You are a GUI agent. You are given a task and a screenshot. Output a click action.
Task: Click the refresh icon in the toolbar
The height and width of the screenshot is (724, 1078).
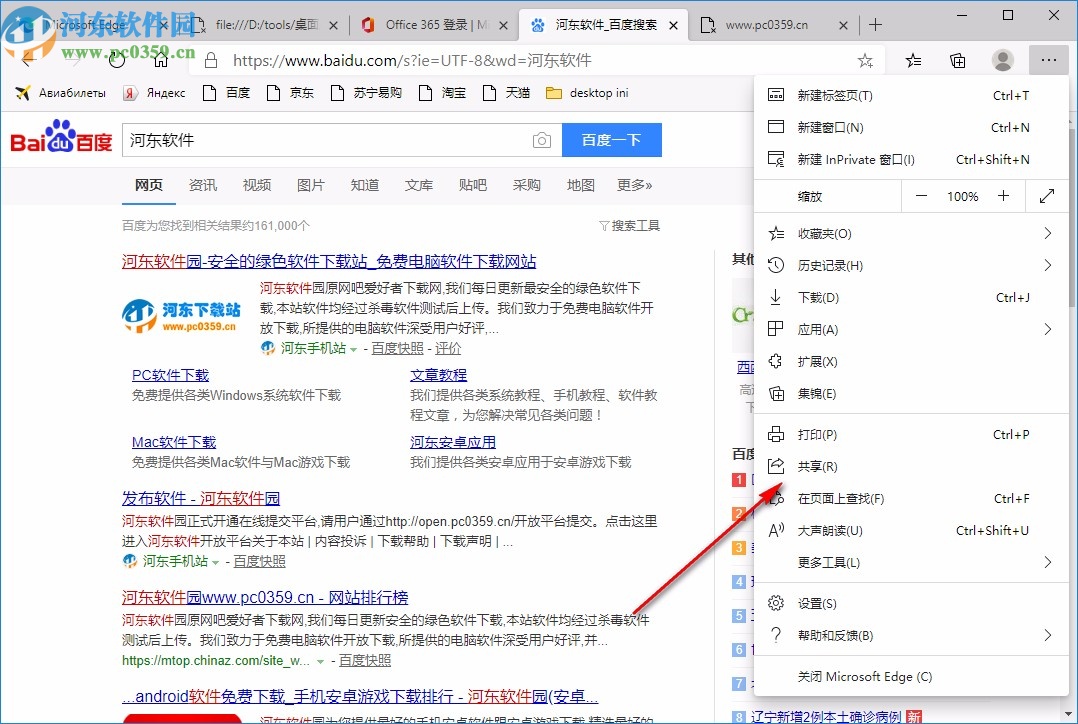tap(117, 59)
